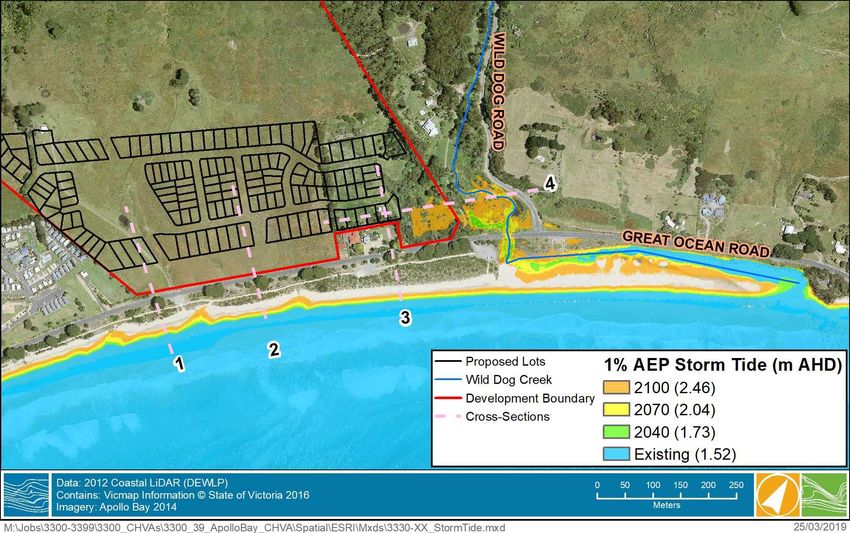Click the green 2040 (1.73) legend swatch
Screen dimensions: 850x533
click(616, 432)
